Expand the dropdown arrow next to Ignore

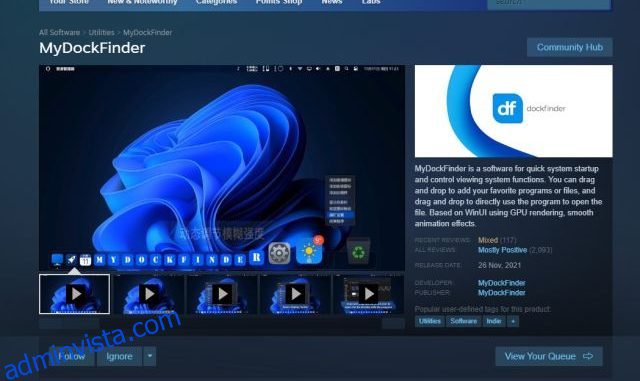click(x=150, y=356)
